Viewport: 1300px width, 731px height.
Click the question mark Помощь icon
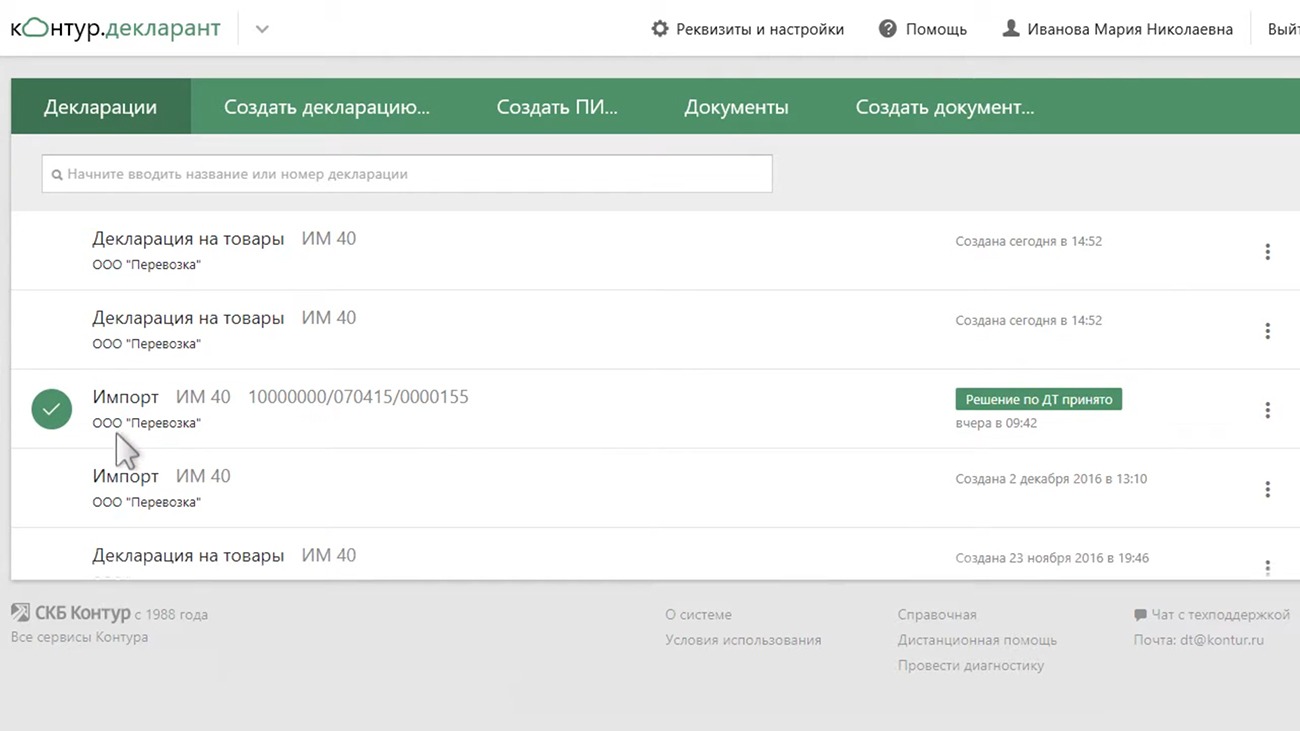point(887,29)
